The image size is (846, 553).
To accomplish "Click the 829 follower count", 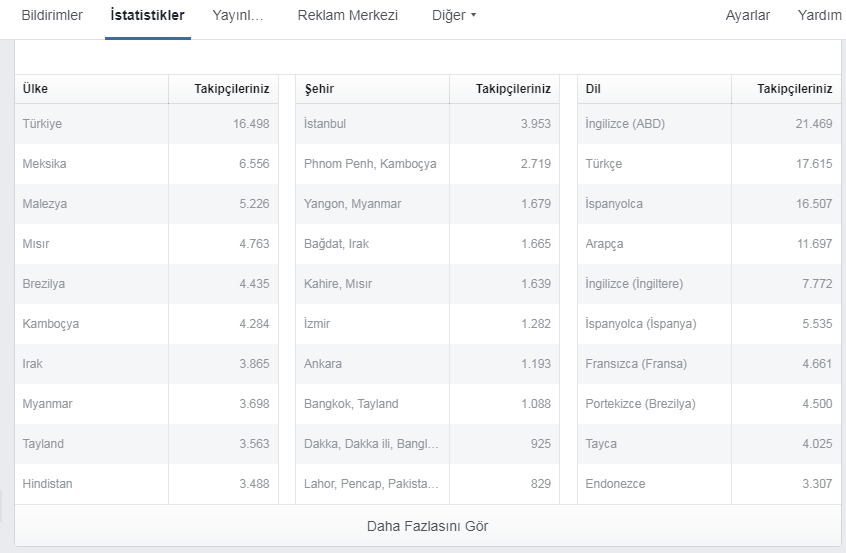I will [x=541, y=483].
